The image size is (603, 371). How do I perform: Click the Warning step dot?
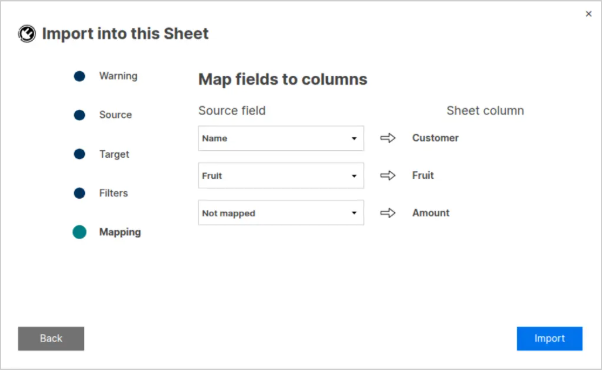(79, 76)
